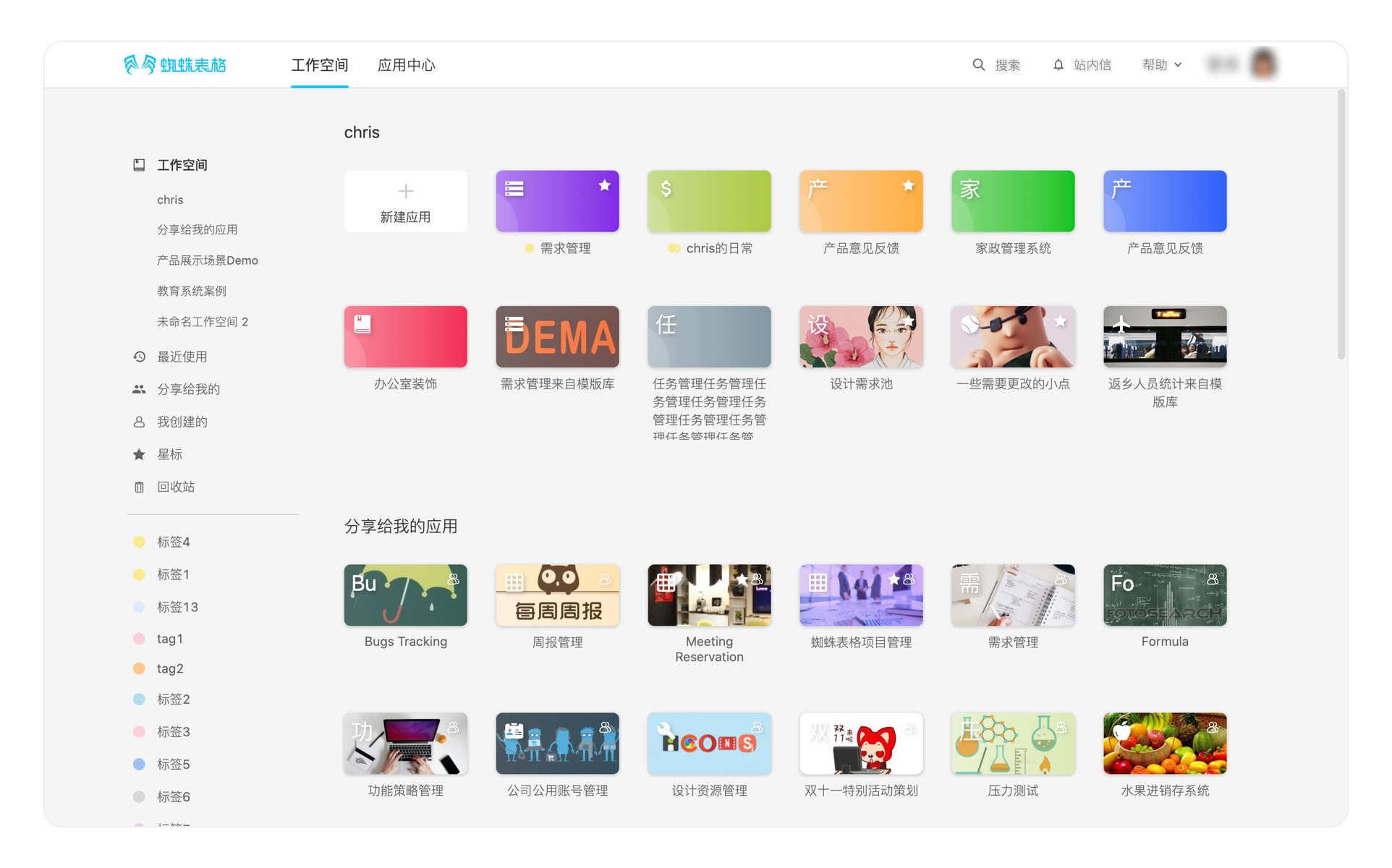Open shared 需求管理 notebook card
Image resolution: width=1392 pixels, height=868 pixels.
1013,595
